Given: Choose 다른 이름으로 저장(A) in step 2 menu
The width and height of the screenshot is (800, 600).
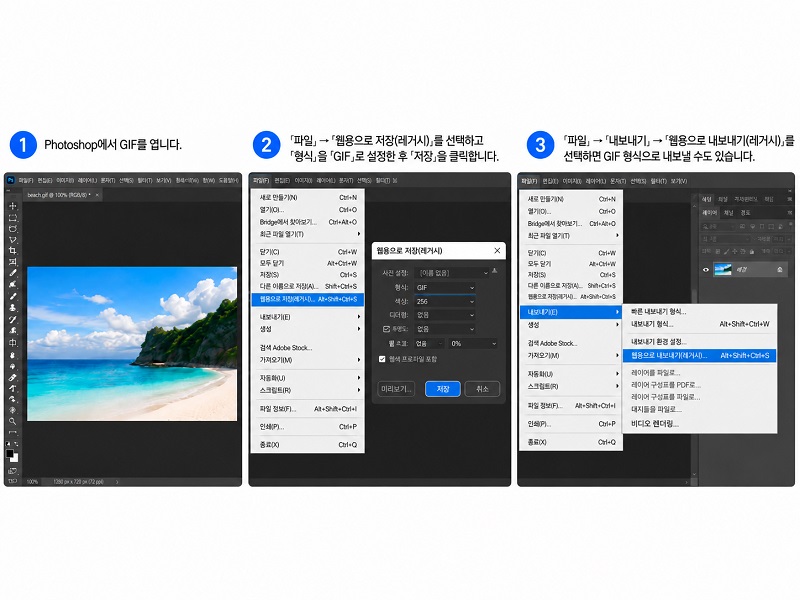Looking at the screenshot, I should point(307,286).
